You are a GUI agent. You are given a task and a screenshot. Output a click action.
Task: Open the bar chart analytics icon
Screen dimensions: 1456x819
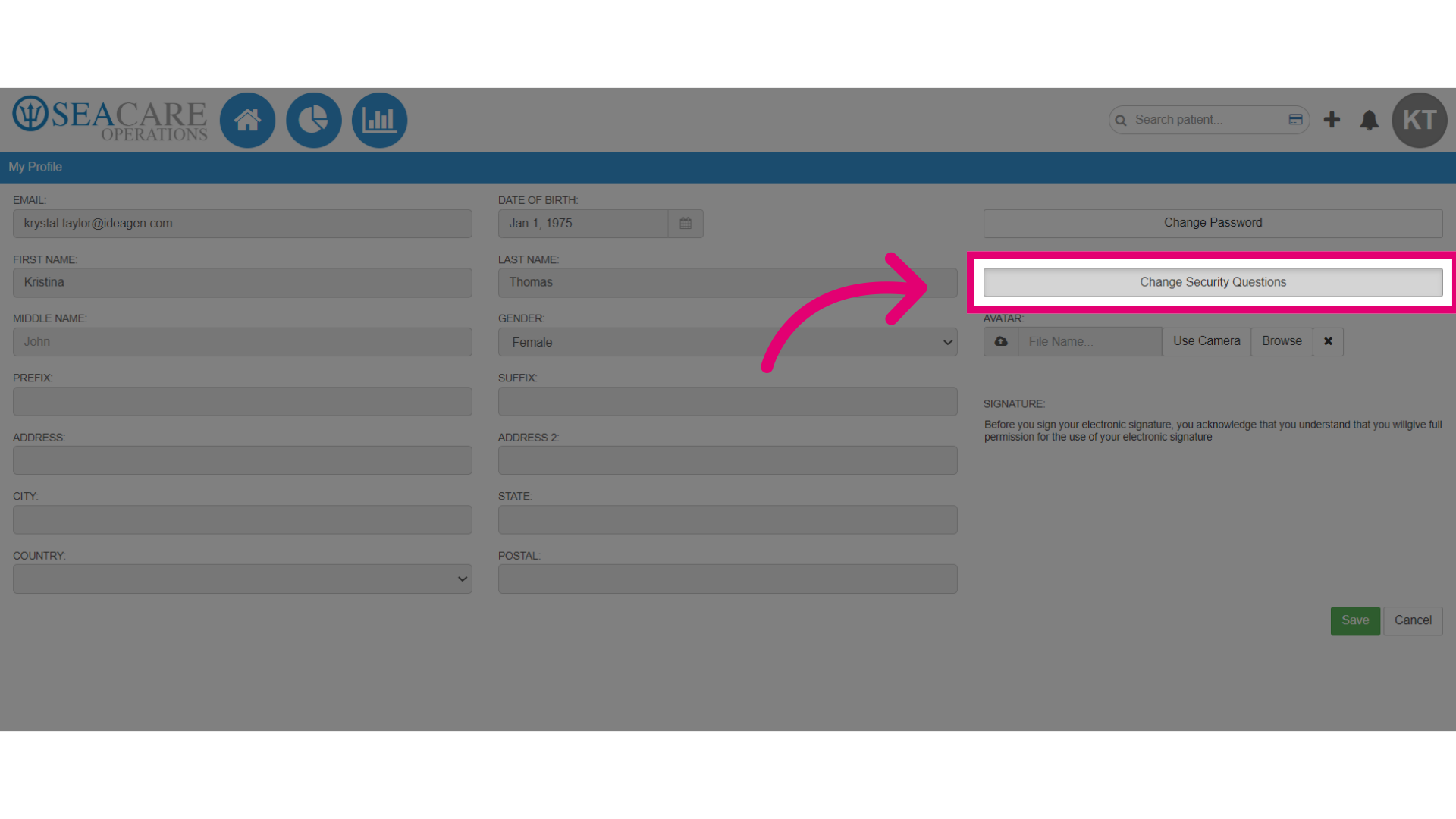(x=379, y=120)
